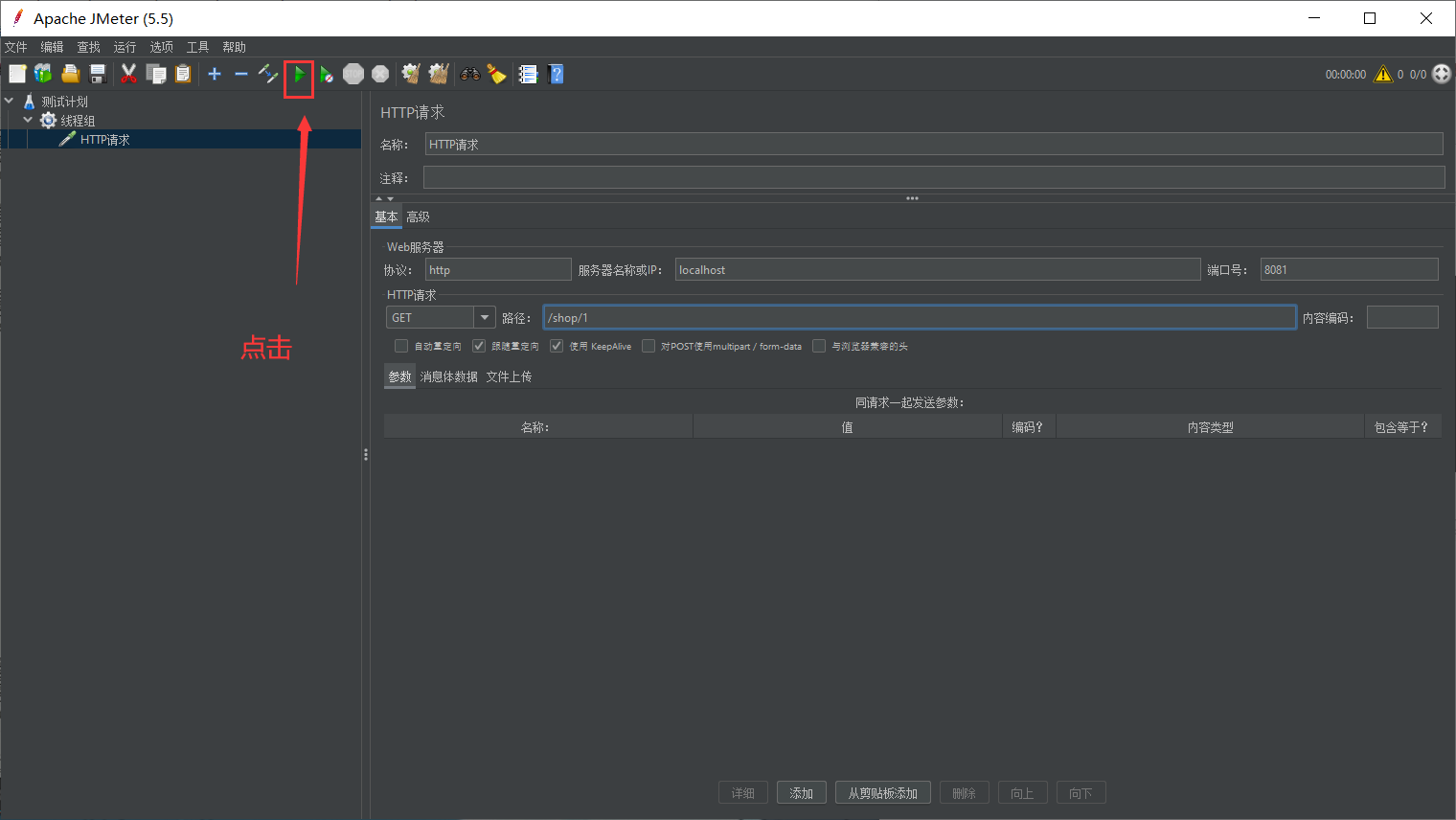Viewport: 1456px width, 820px height.
Task: Click the 详细 button
Action: [x=743, y=793]
